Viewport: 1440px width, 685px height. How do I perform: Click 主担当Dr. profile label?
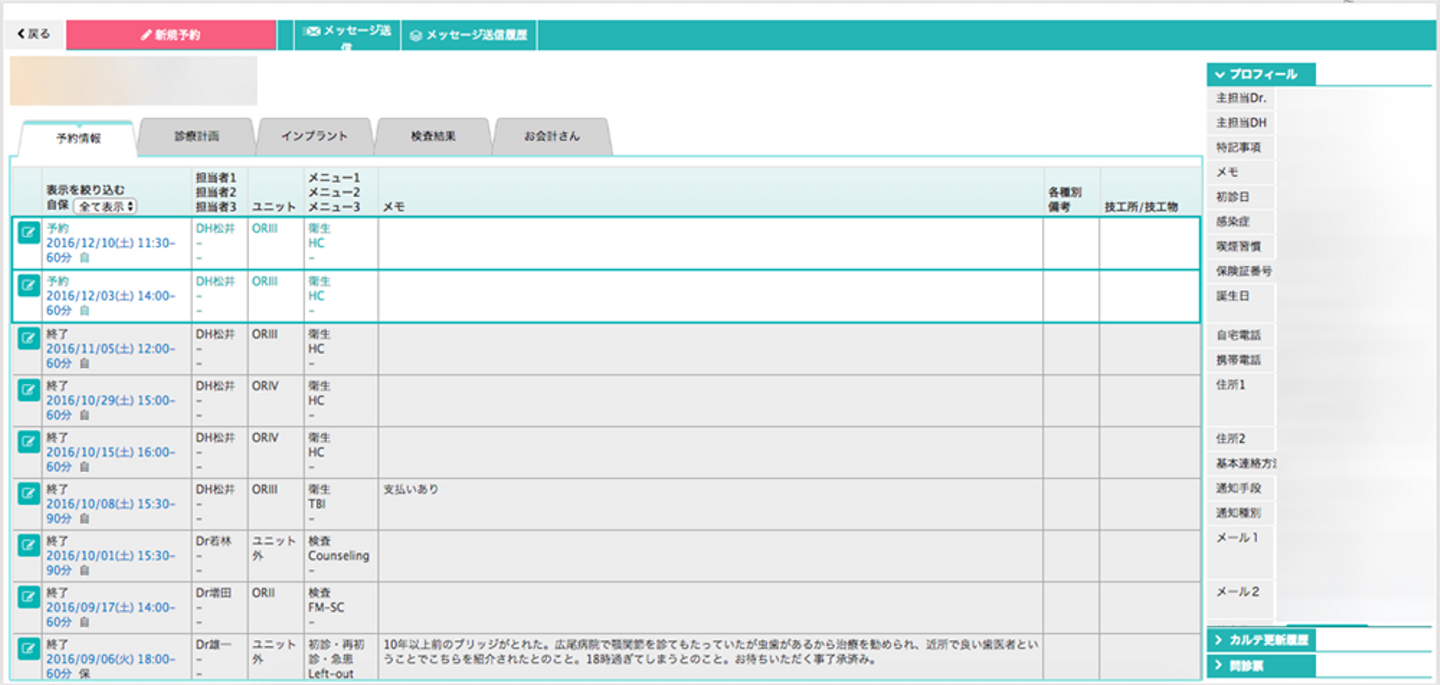pyautogui.click(x=1241, y=99)
